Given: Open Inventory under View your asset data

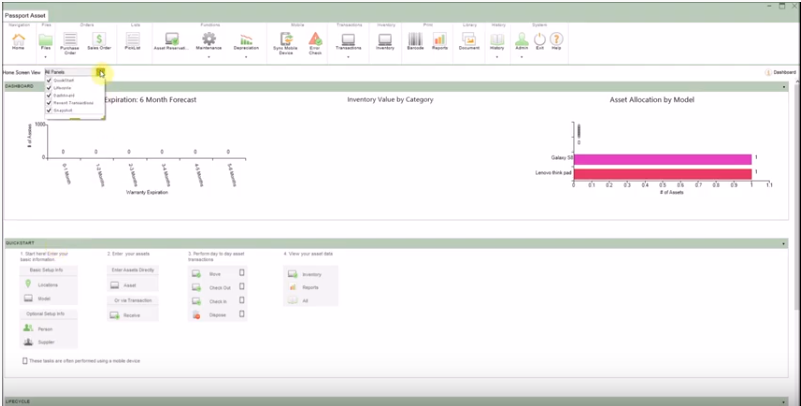Looking at the screenshot, I should [x=304, y=274].
